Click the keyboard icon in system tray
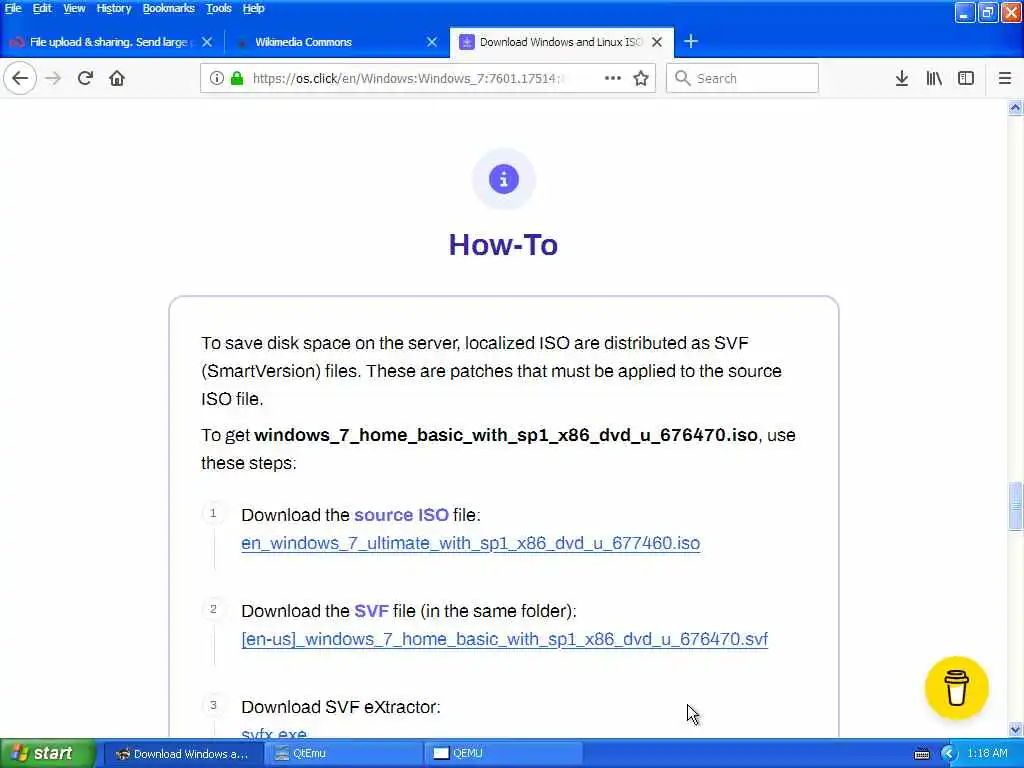Image resolution: width=1024 pixels, height=768 pixels. coord(921,754)
